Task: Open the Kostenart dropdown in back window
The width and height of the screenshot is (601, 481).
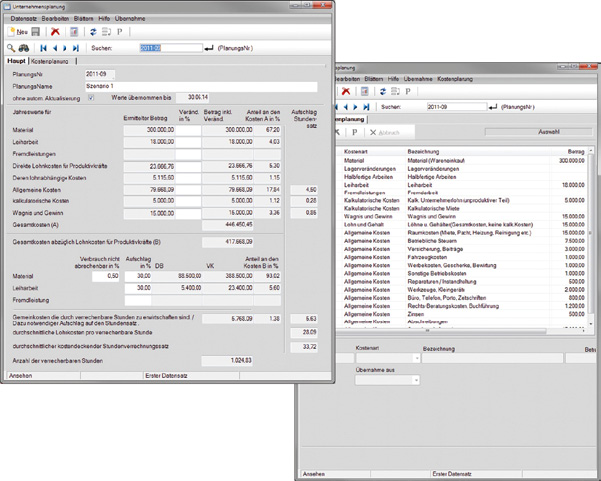Action: click(416, 358)
